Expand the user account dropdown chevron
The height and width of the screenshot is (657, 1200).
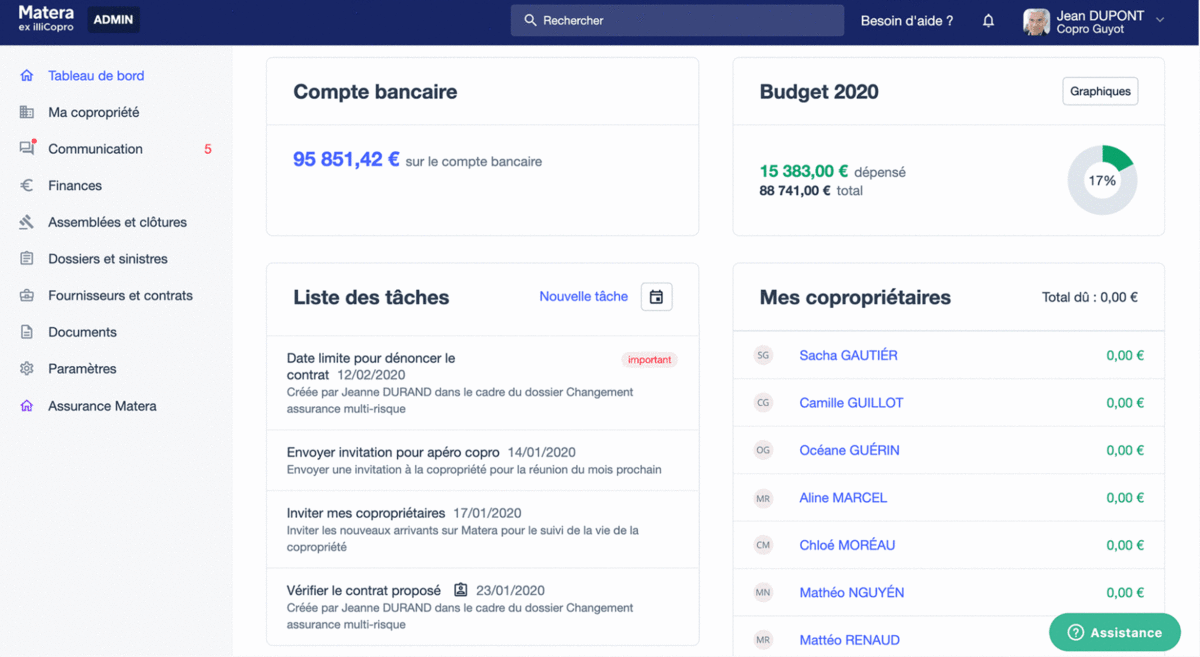tap(1160, 20)
